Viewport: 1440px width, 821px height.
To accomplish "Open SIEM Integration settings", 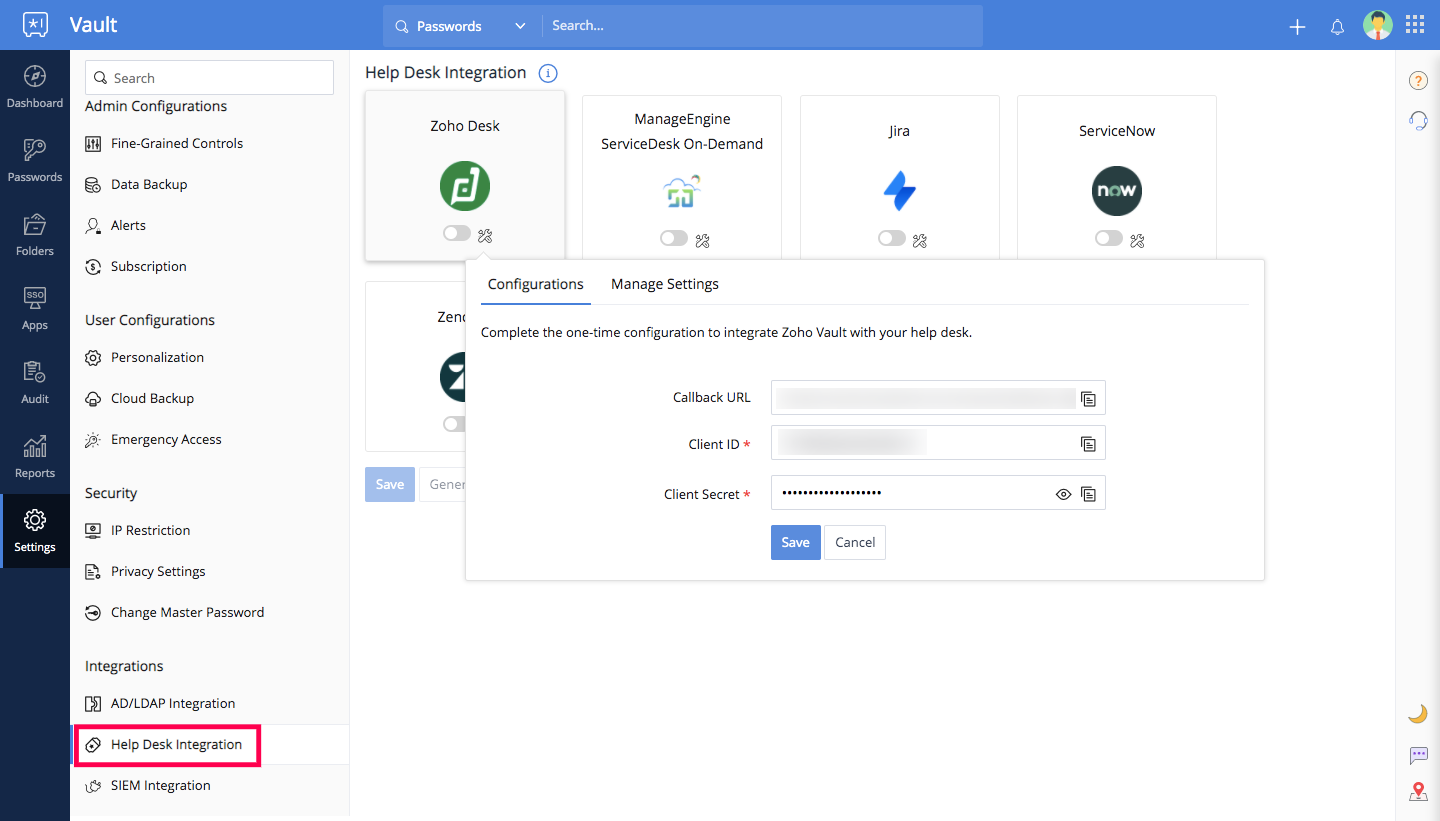I will [160, 785].
